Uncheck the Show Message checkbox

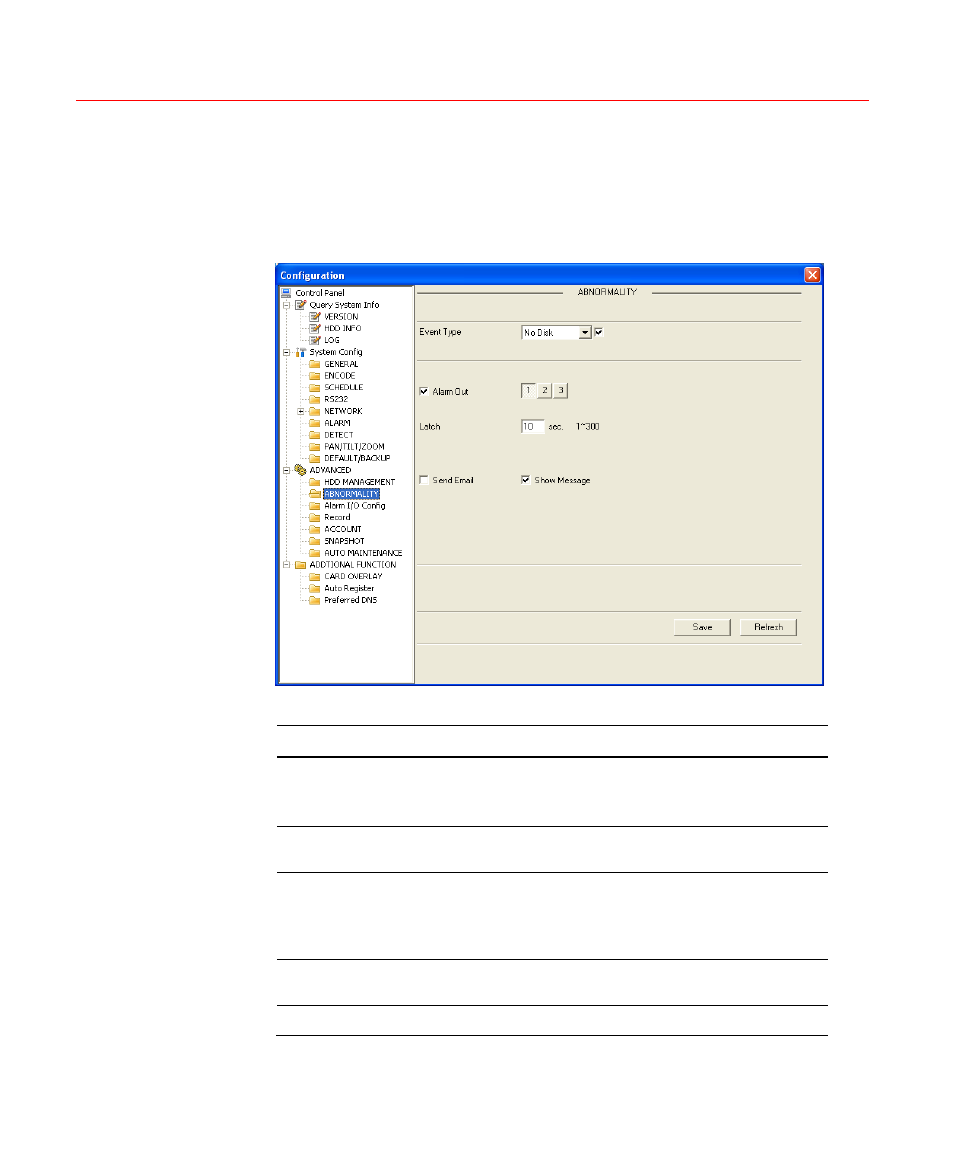525,480
